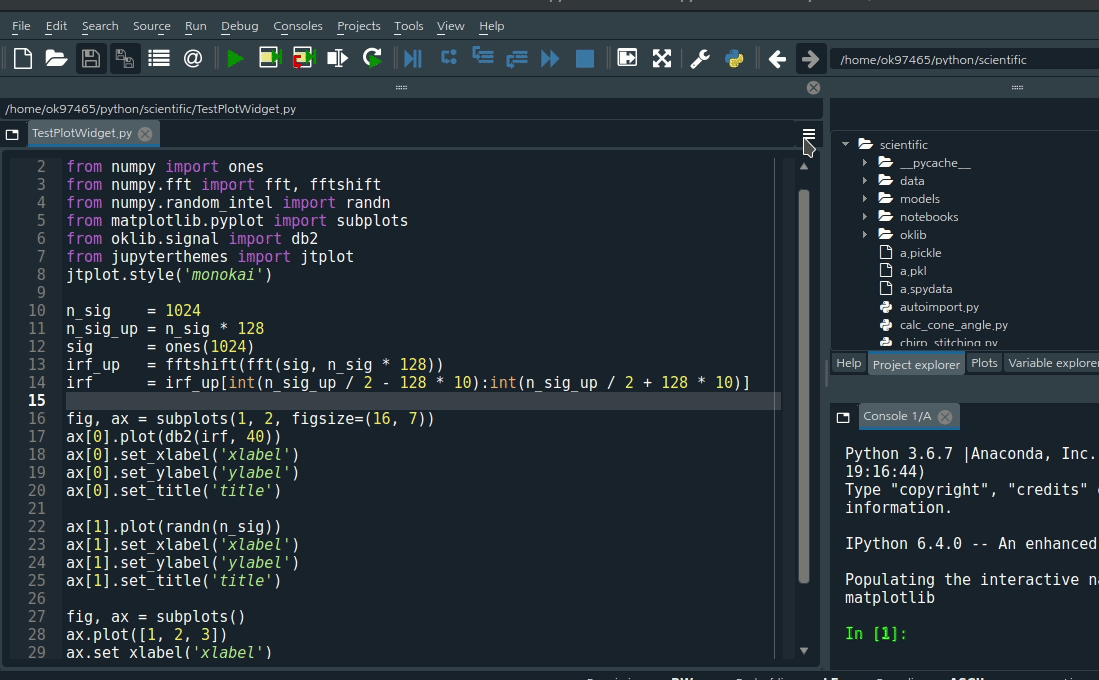Collapse the scientific project folder
The height and width of the screenshot is (680, 1099).
point(845,144)
